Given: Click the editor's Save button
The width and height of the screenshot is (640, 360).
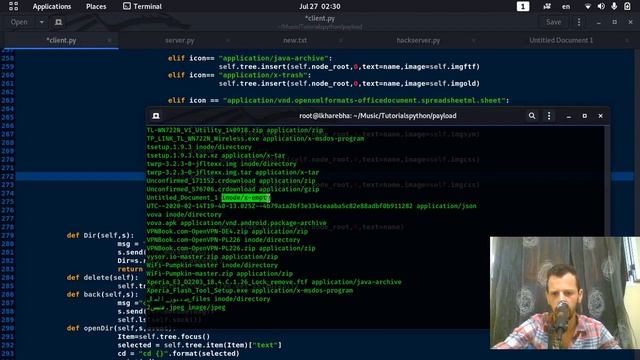Looking at the screenshot, I should pos(553,22).
